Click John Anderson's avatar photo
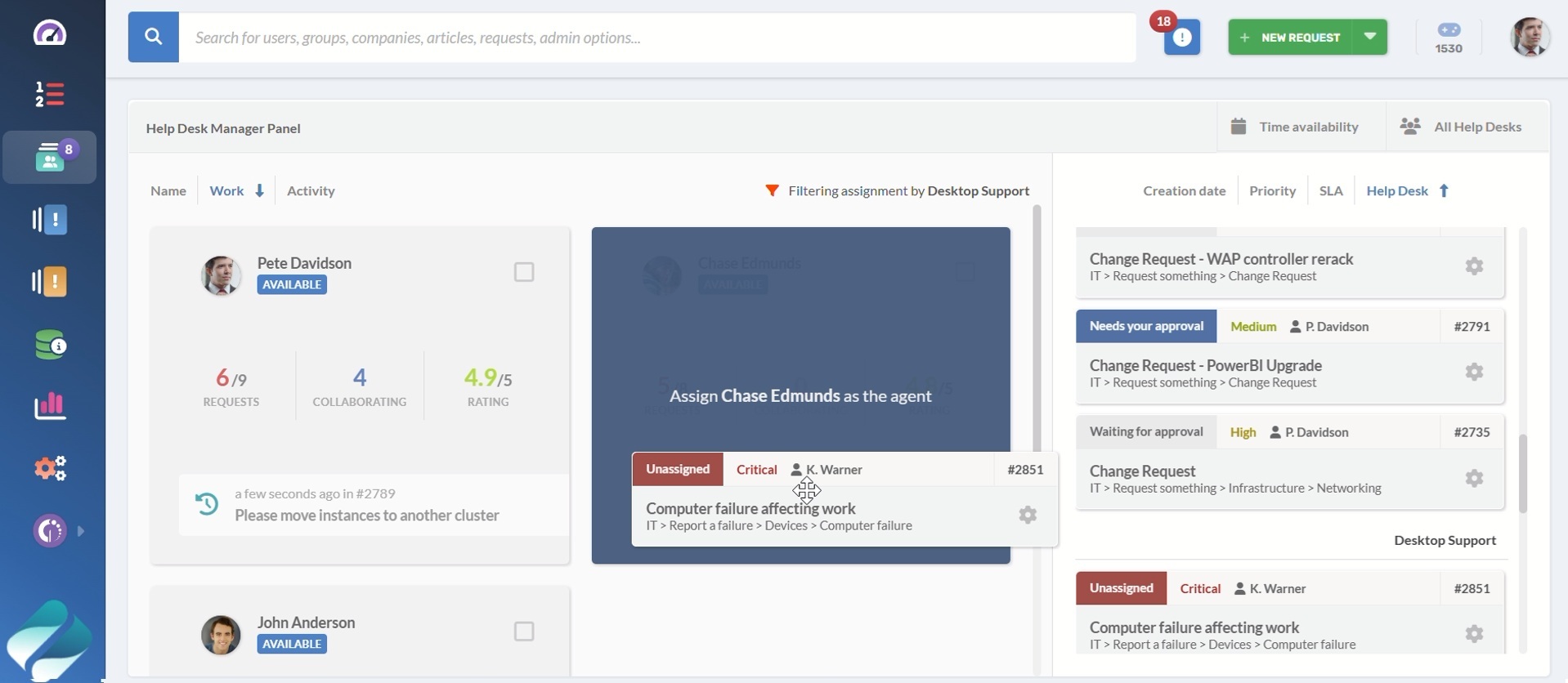 pos(221,635)
